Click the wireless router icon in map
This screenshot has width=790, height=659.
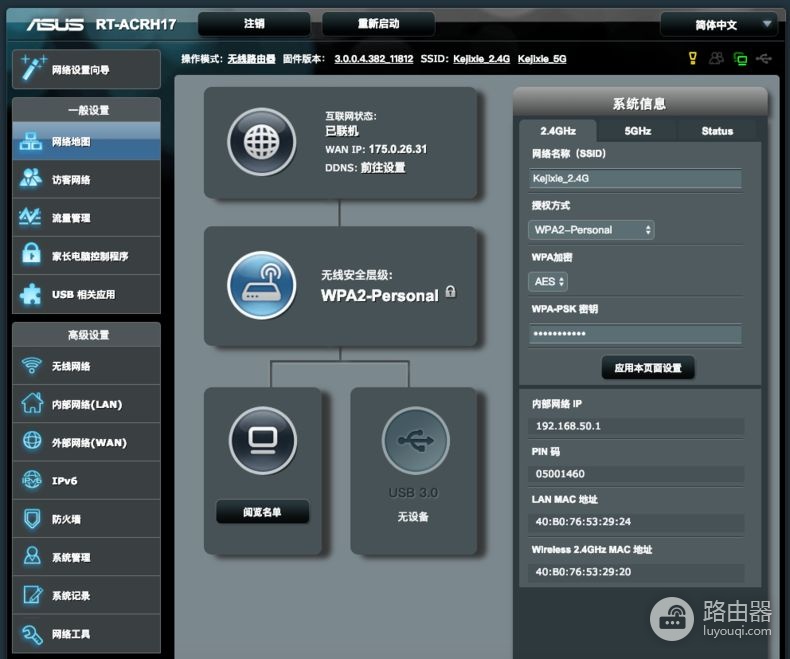(x=261, y=285)
